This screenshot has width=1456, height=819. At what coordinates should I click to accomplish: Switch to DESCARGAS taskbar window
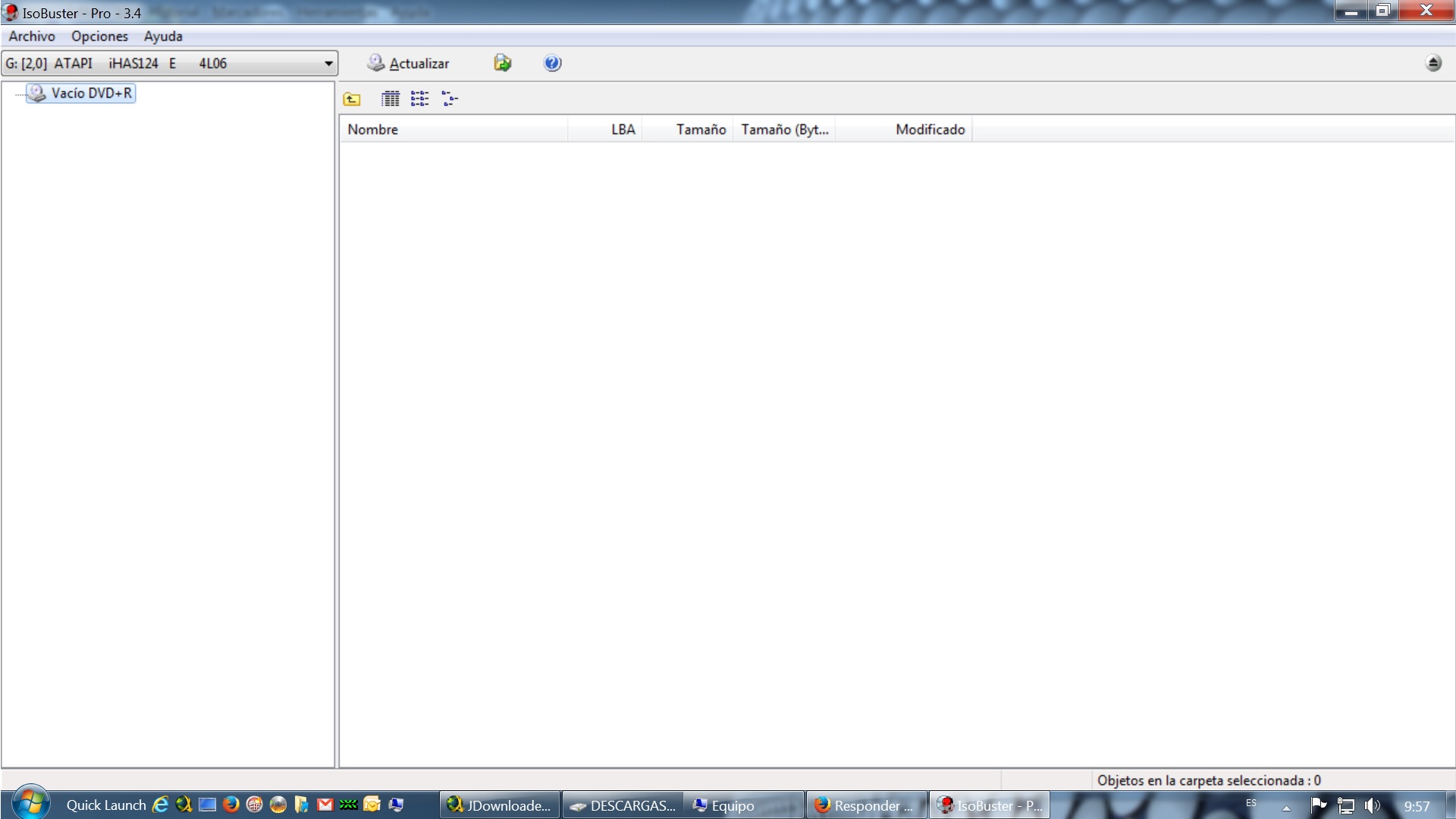pyautogui.click(x=623, y=805)
